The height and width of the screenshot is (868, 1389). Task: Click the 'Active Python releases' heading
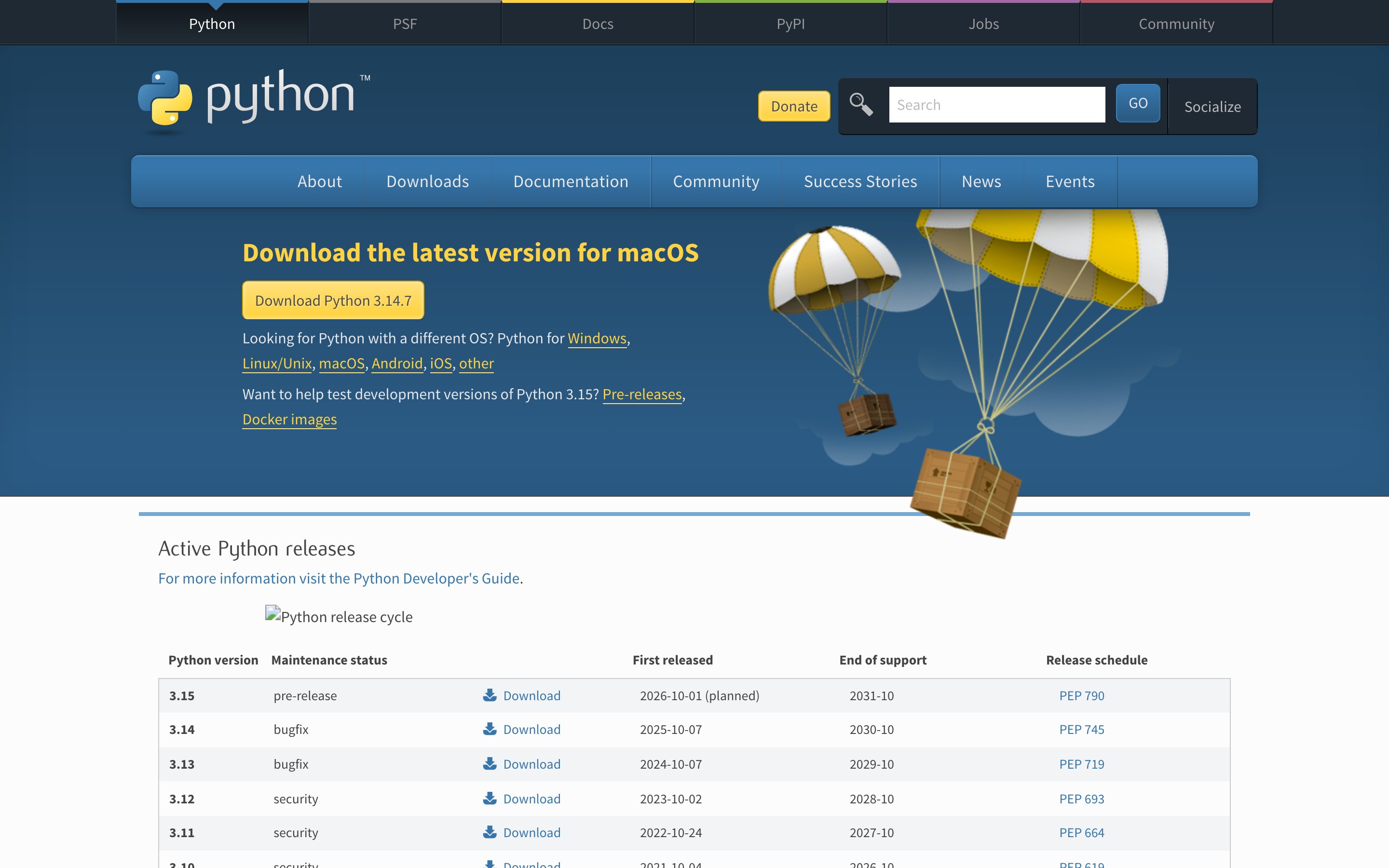[x=257, y=549]
